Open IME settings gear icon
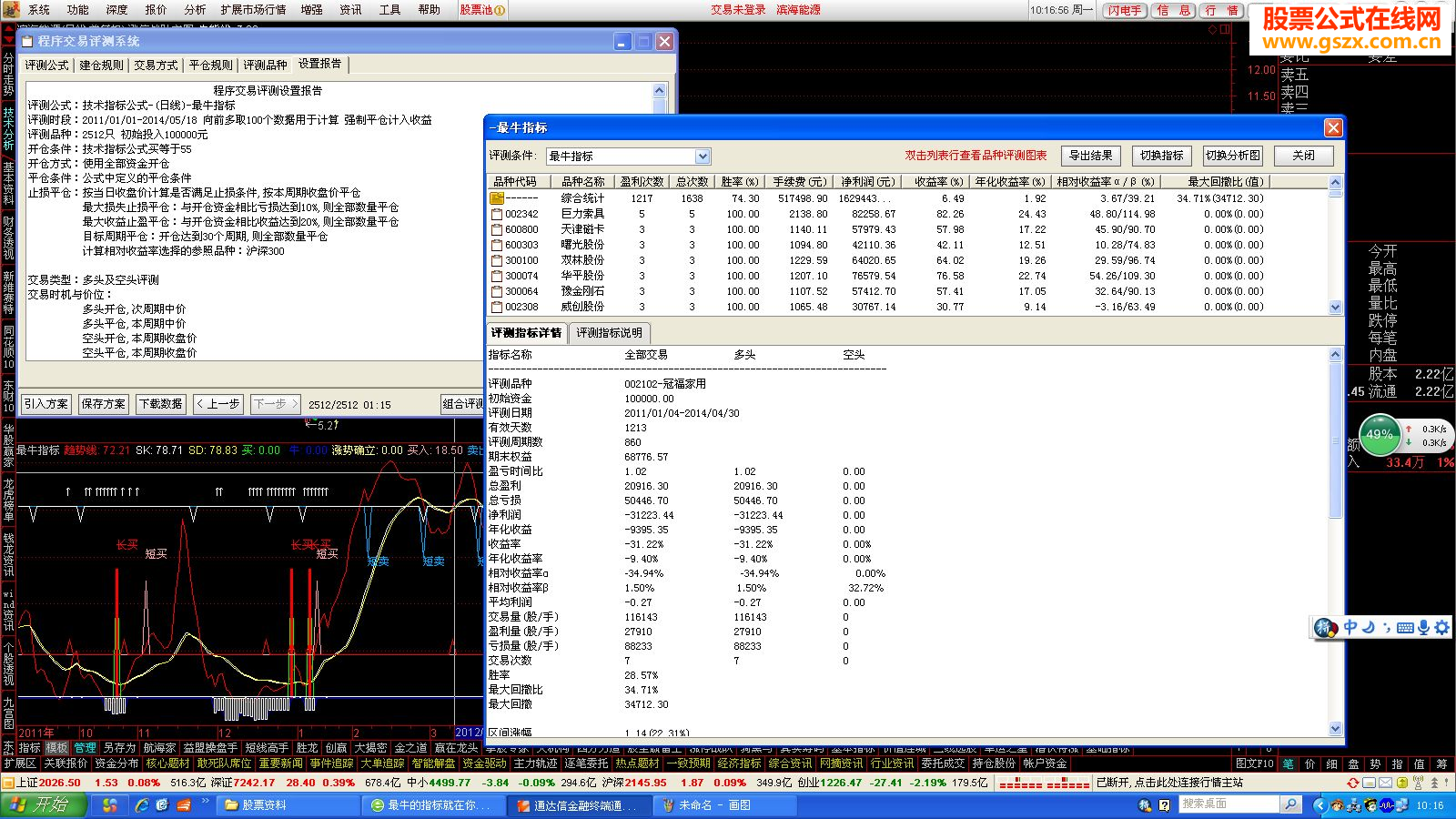The image size is (1456, 819). [1441, 627]
